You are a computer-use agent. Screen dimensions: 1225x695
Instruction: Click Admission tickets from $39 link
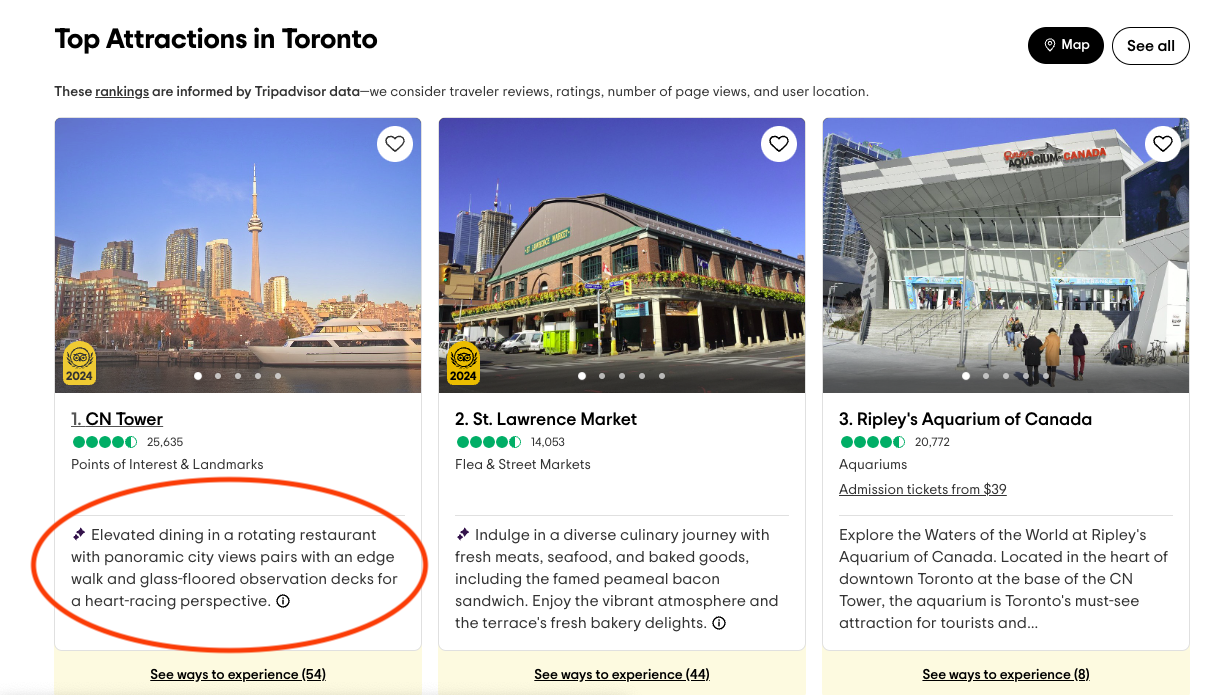(922, 489)
